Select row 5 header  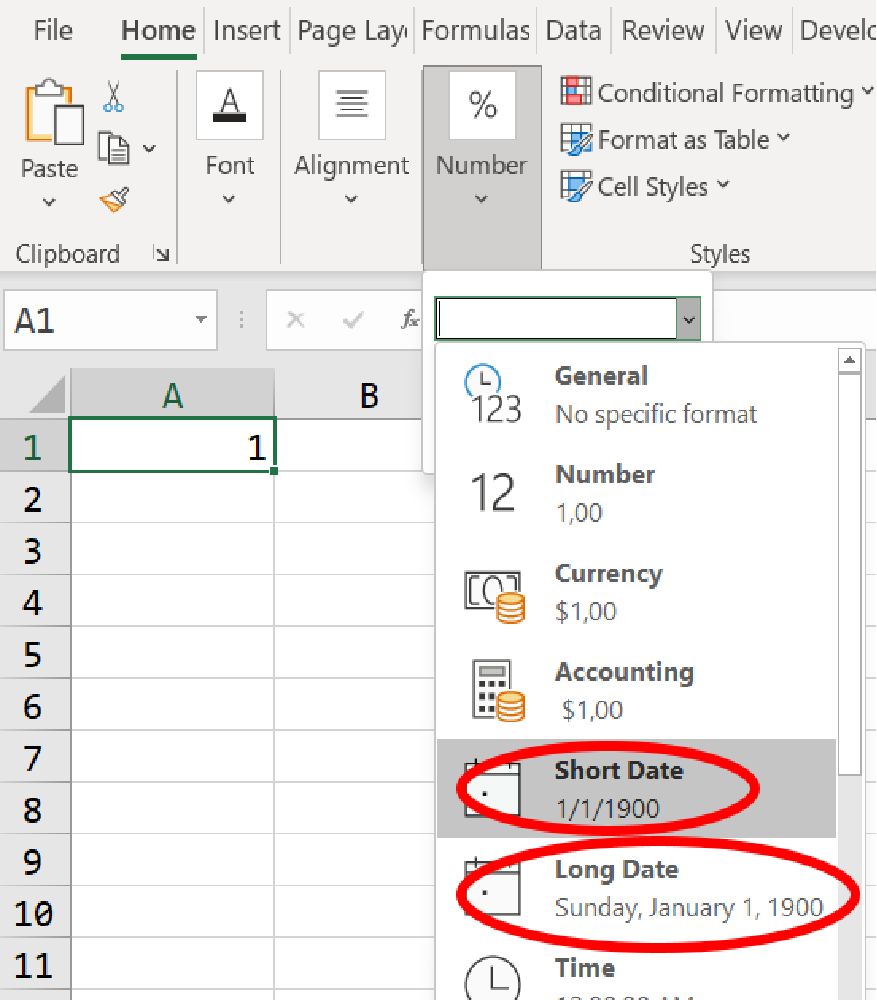tap(34, 653)
